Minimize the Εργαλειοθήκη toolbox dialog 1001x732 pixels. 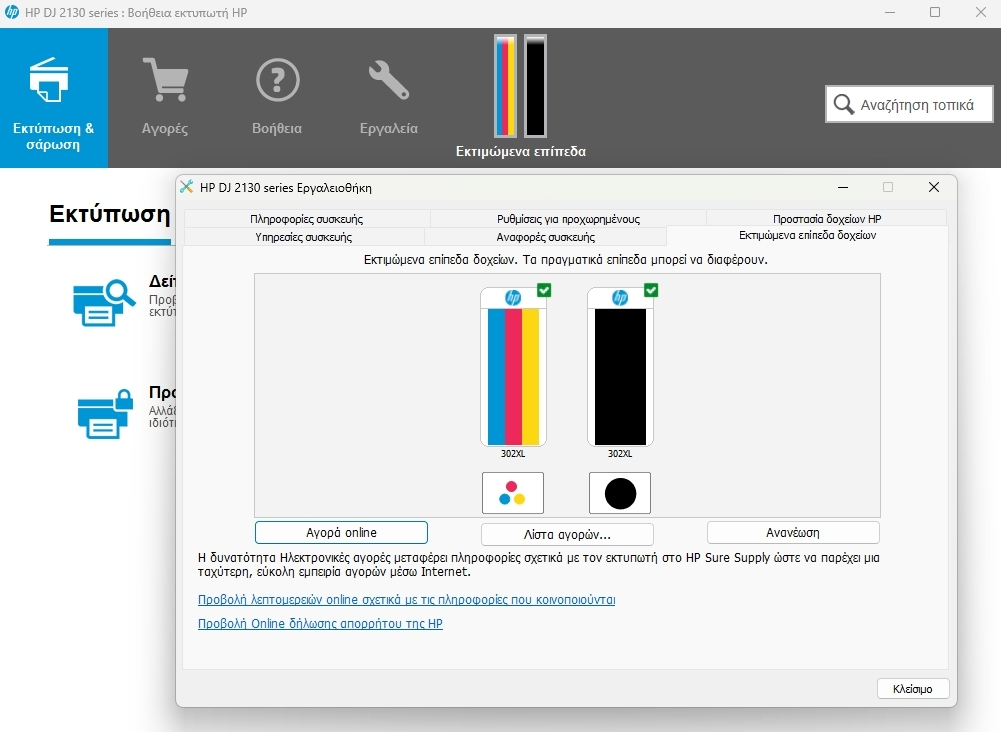coord(843,187)
